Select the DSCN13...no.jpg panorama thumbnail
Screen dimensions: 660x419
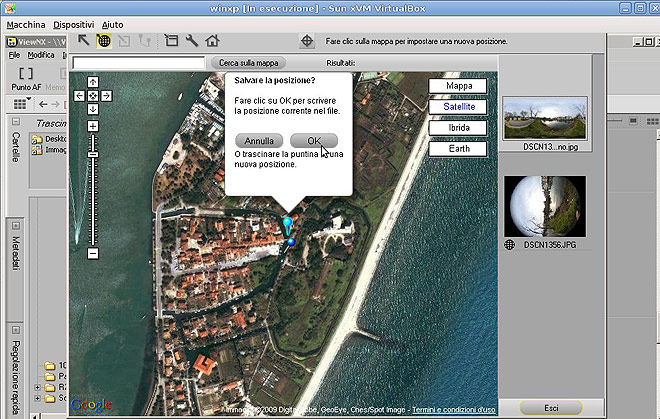[545, 118]
